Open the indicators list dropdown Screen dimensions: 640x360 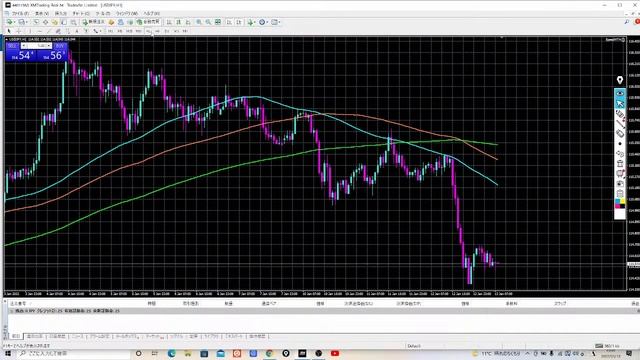(x=255, y=22)
